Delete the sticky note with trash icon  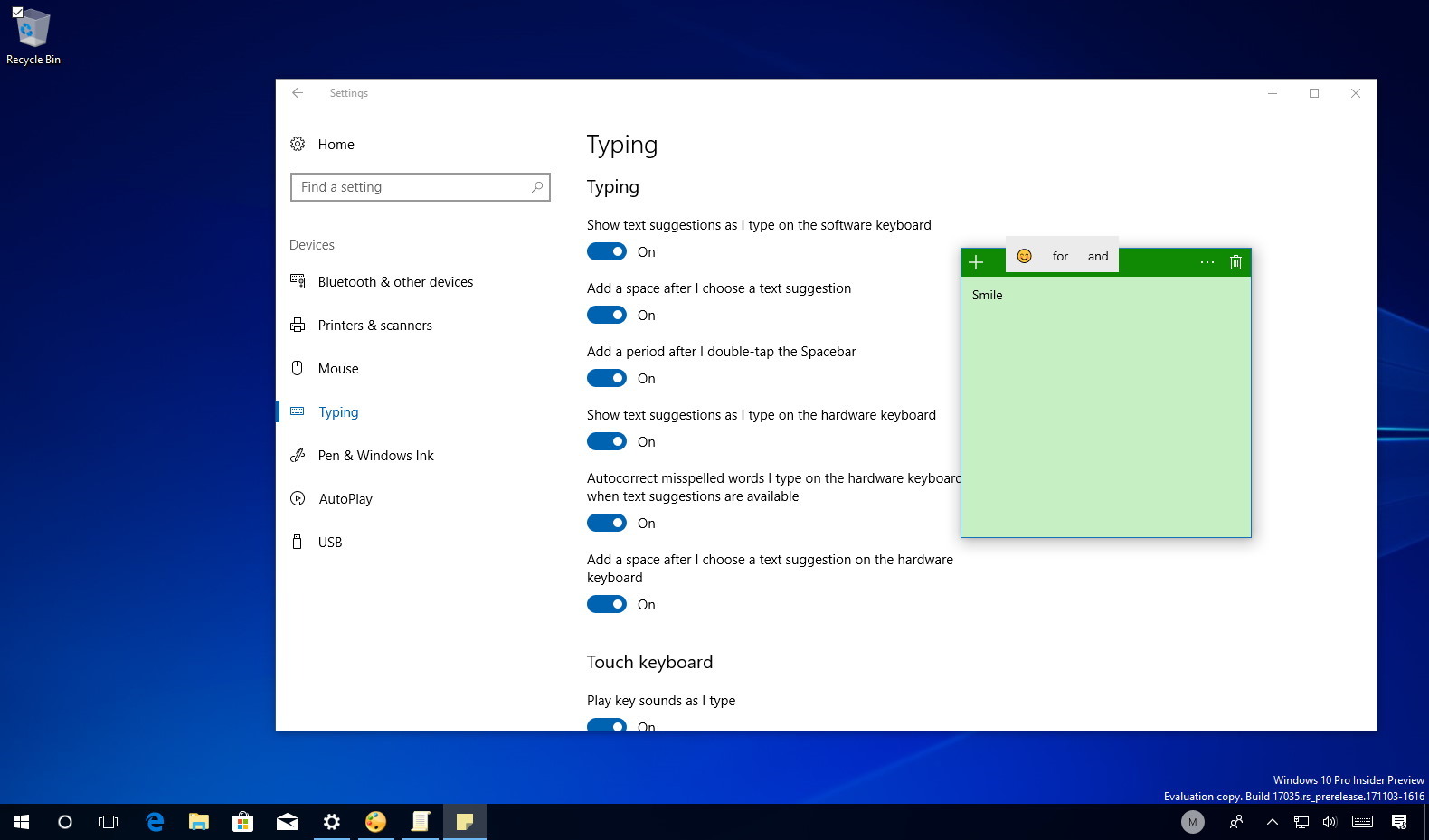click(x=1235, y=262)
